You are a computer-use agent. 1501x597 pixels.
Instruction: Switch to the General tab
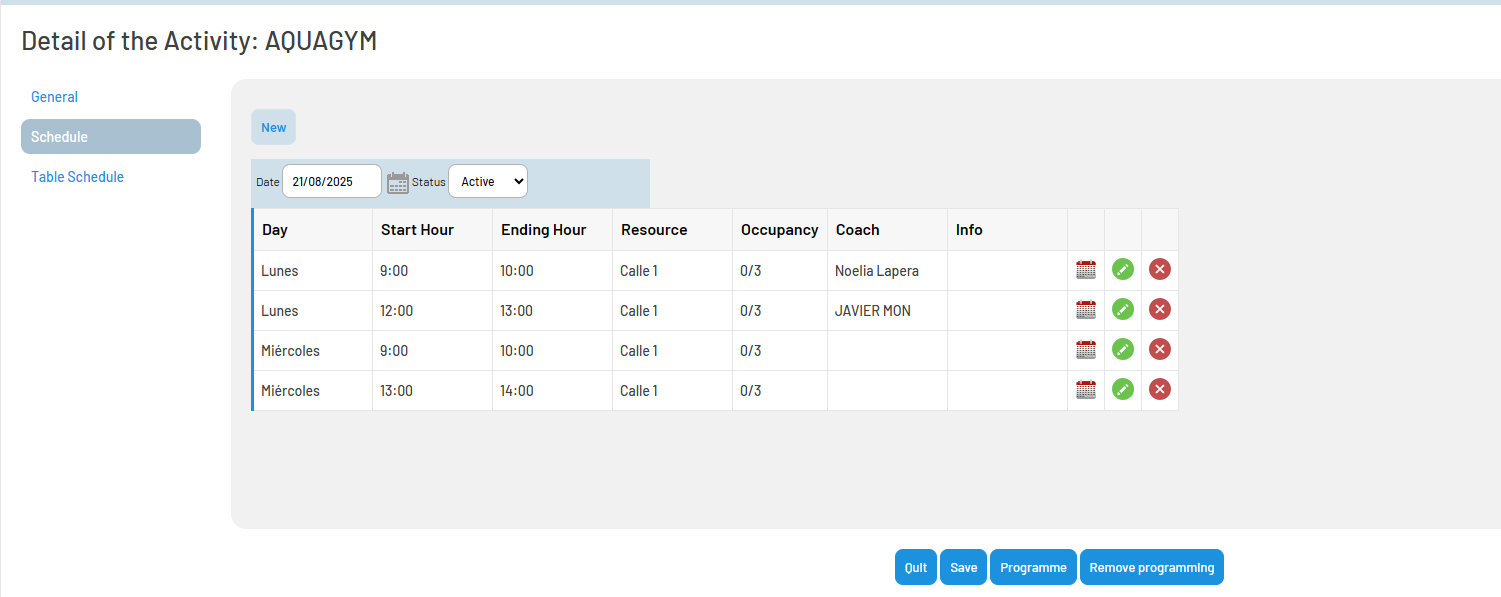54,97
